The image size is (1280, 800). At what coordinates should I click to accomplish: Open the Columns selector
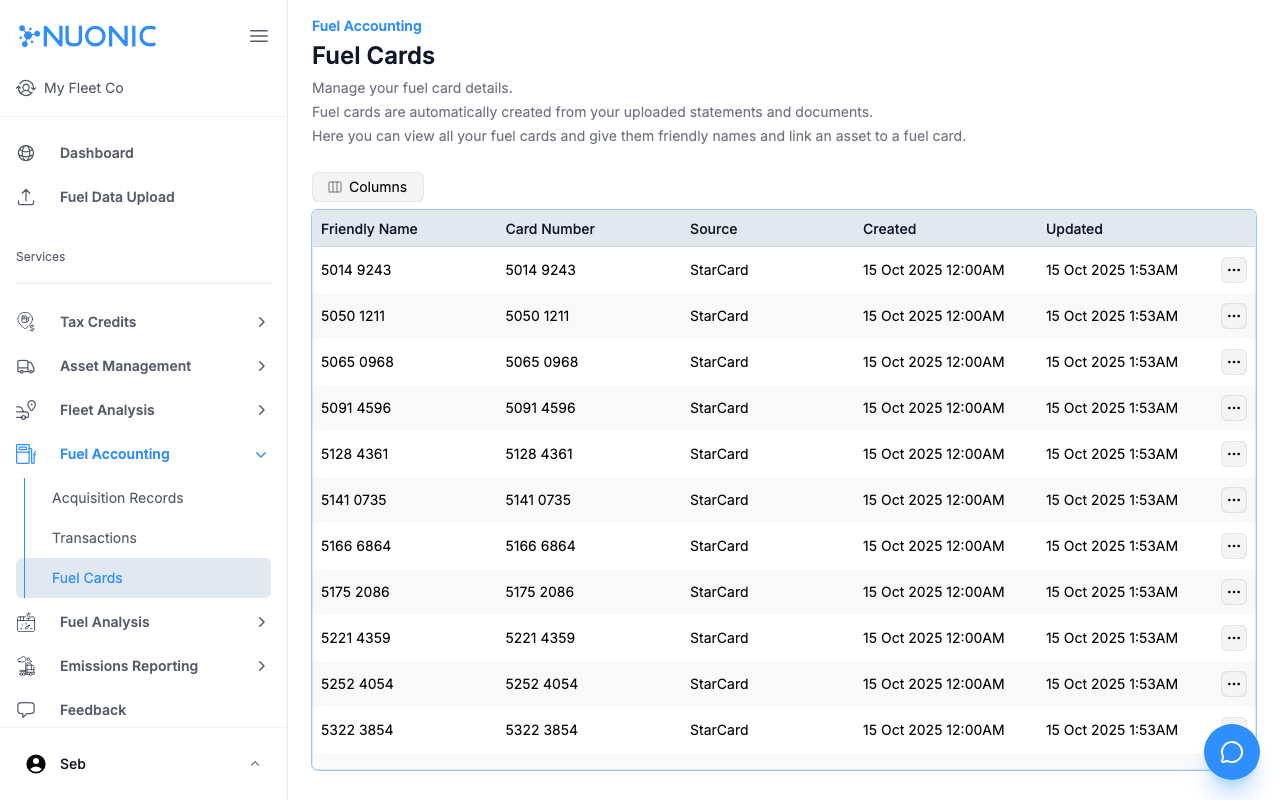tap(368, 187)
